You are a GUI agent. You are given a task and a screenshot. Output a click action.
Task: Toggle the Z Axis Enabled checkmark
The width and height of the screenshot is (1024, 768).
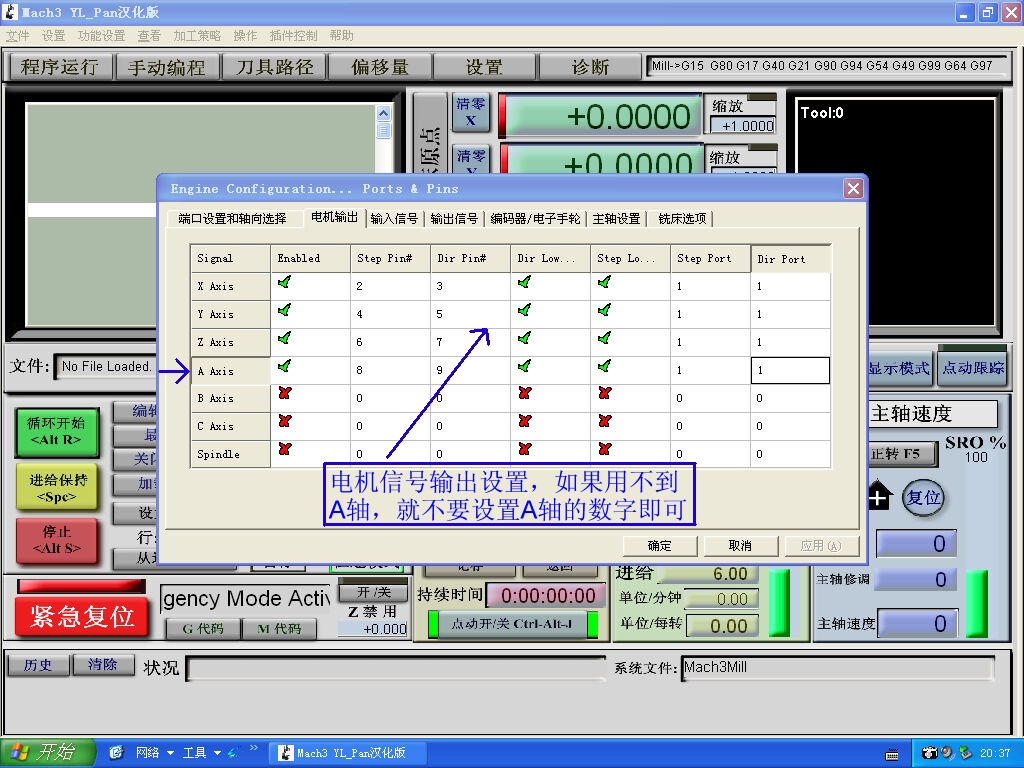click(284, 338)
